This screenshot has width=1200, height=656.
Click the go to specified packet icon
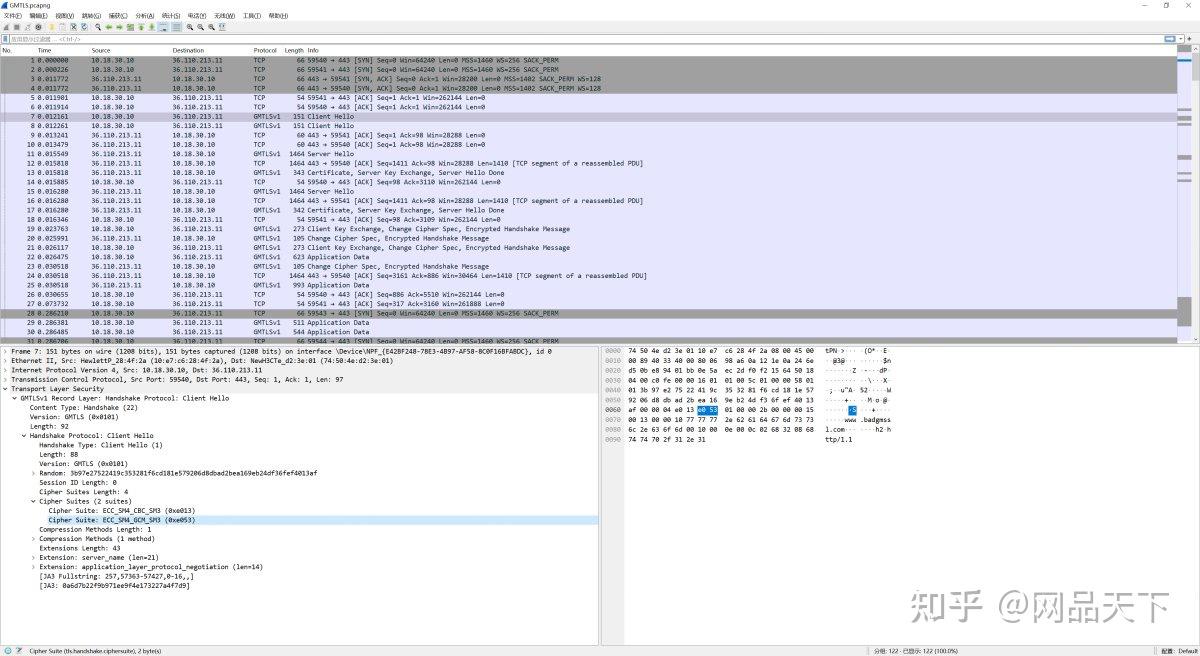(x=130, y=27)
